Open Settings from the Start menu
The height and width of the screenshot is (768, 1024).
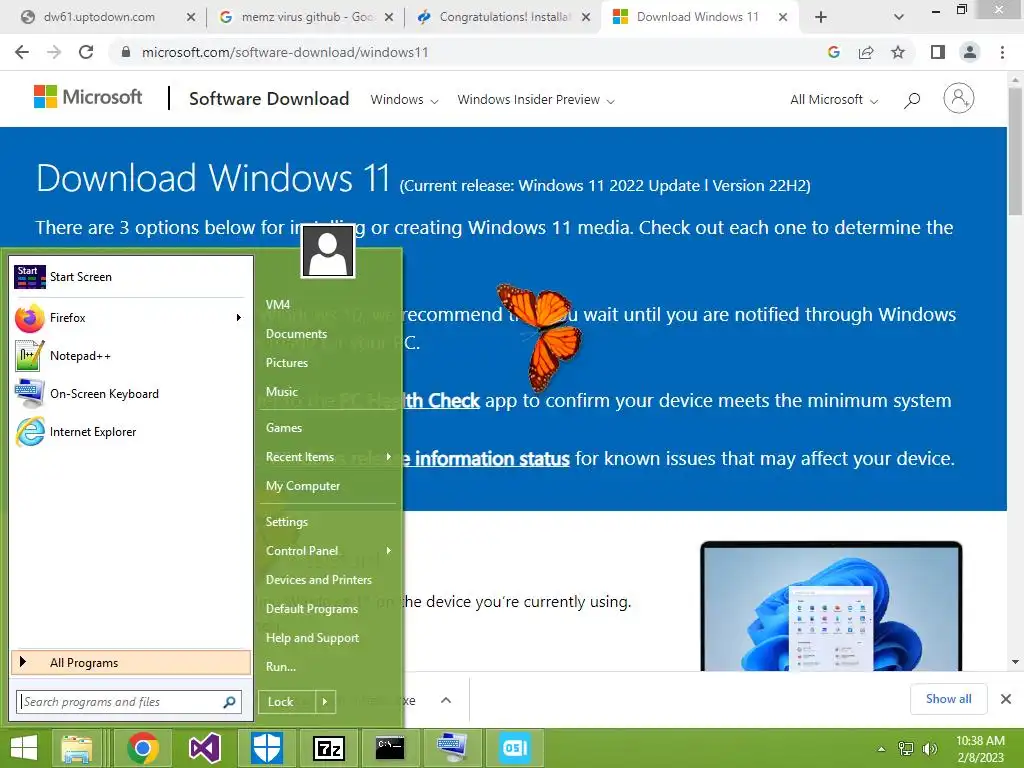click(x=287, y=522)
